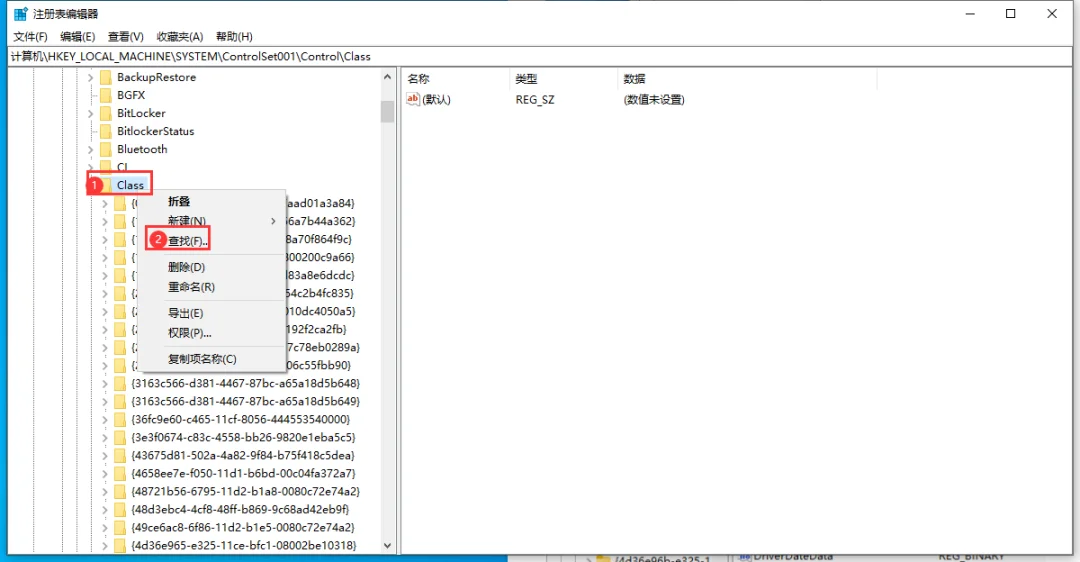Image resolution: width=1080 pixels, height=562 pixels.
Task: Select key {49ce6ac8-6f86-11d2-b1e5-0080c72e74a2}
Action: point(243,528)
